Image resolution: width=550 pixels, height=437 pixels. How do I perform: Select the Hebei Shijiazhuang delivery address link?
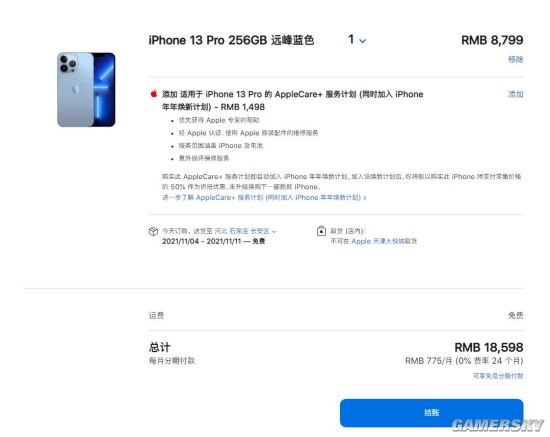point(242,231)
